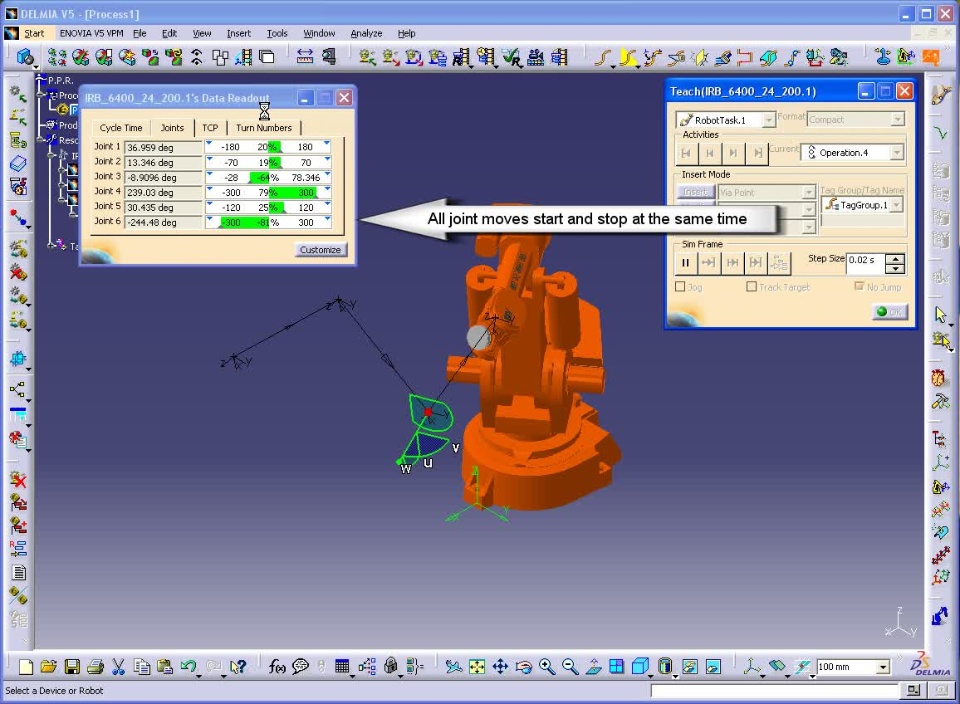Open the Insert menu

tap(238, 33)
